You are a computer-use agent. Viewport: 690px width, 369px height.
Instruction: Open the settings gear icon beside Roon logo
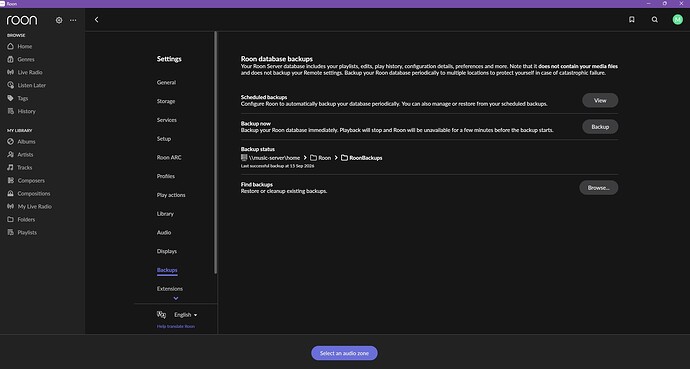point(59,20)
